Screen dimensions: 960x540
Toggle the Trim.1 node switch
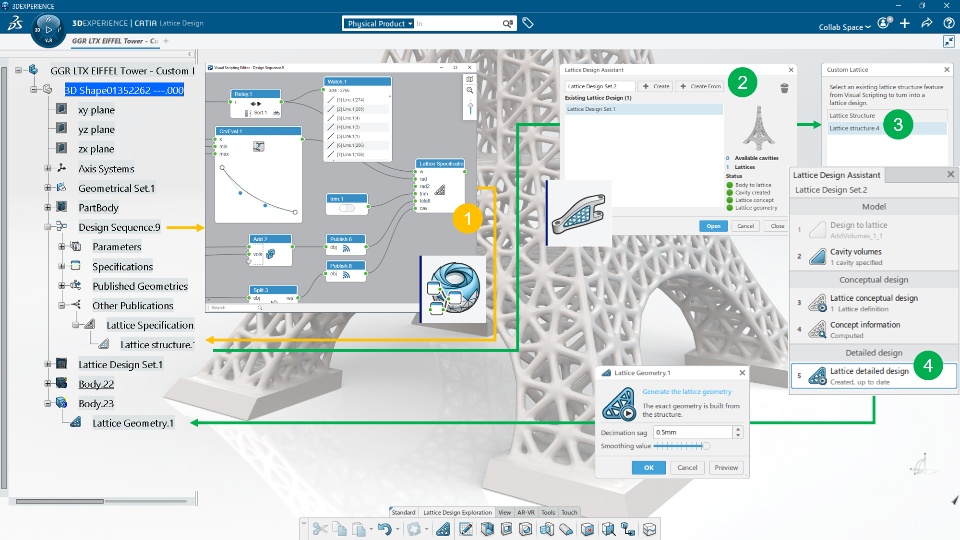(x=347, y=208)
